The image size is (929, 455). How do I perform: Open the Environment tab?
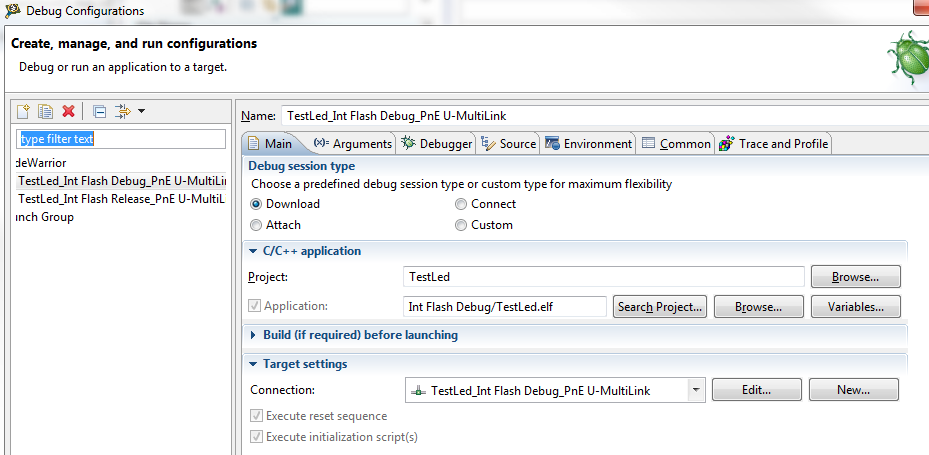tap(589, 144)
